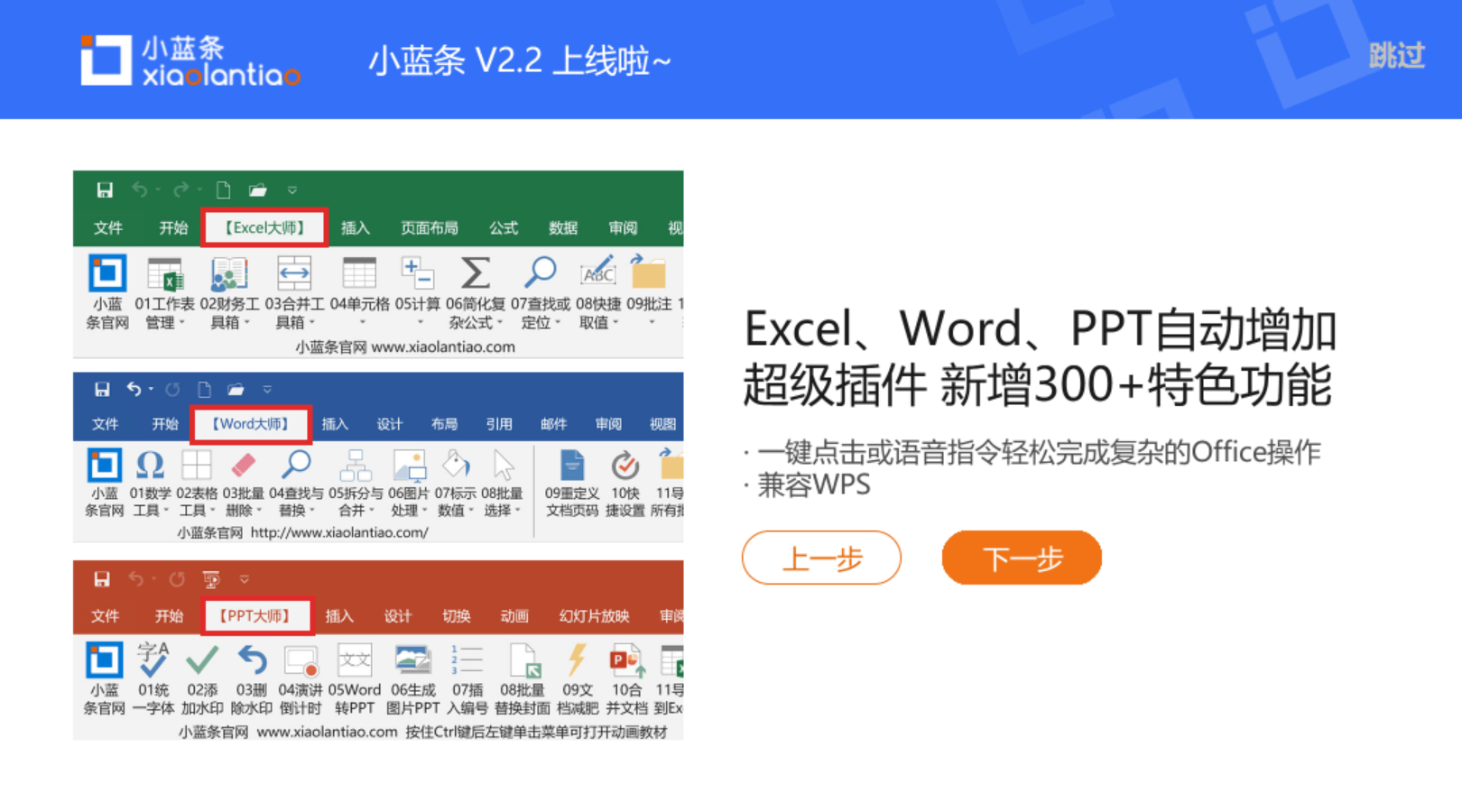Image resolution: width=1462 pixels, height=812 pixels.
Task: Click 09批注 folder icon in Excel ribbon
Action: tap(648, 273)
